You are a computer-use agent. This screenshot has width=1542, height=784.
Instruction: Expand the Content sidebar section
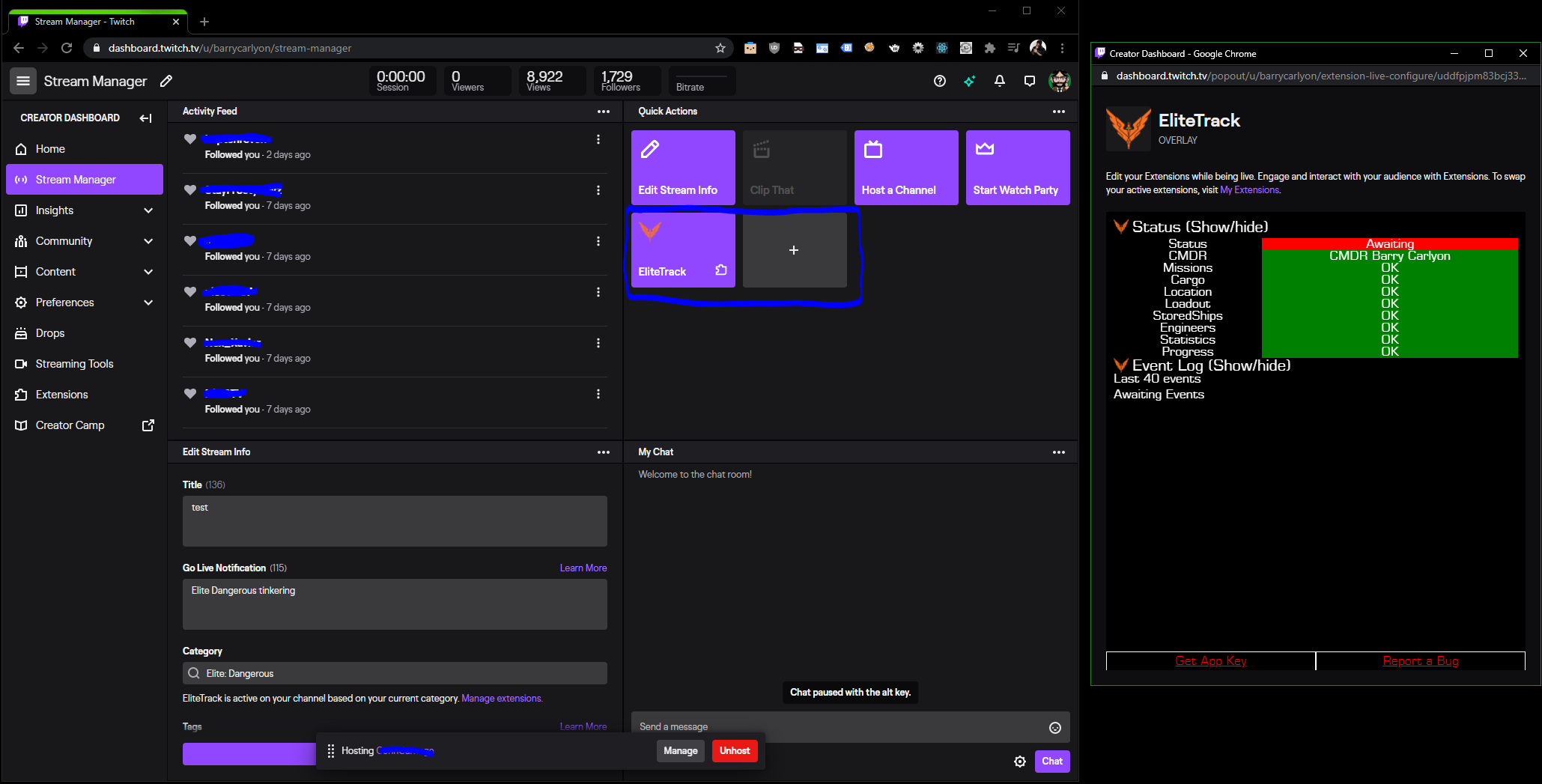pos(148,272)
